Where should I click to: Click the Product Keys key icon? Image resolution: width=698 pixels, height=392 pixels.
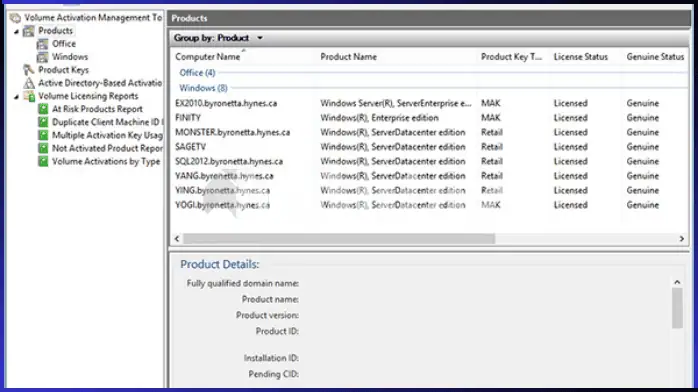coord(29,70)
